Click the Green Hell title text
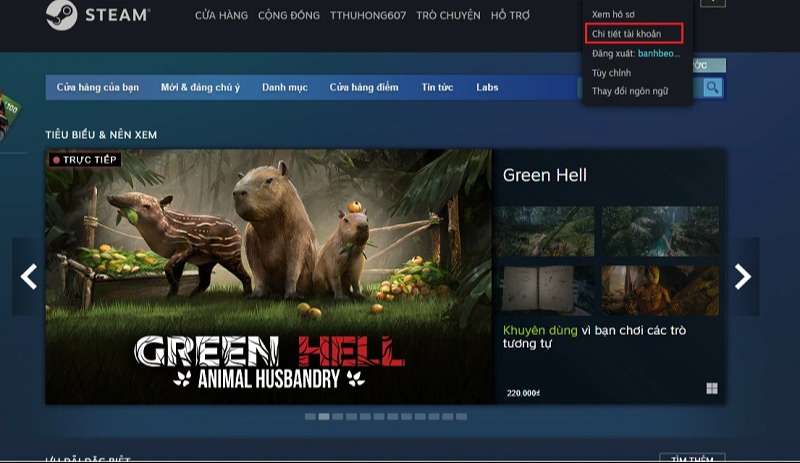Screen dimensions: 800x463 544,175
